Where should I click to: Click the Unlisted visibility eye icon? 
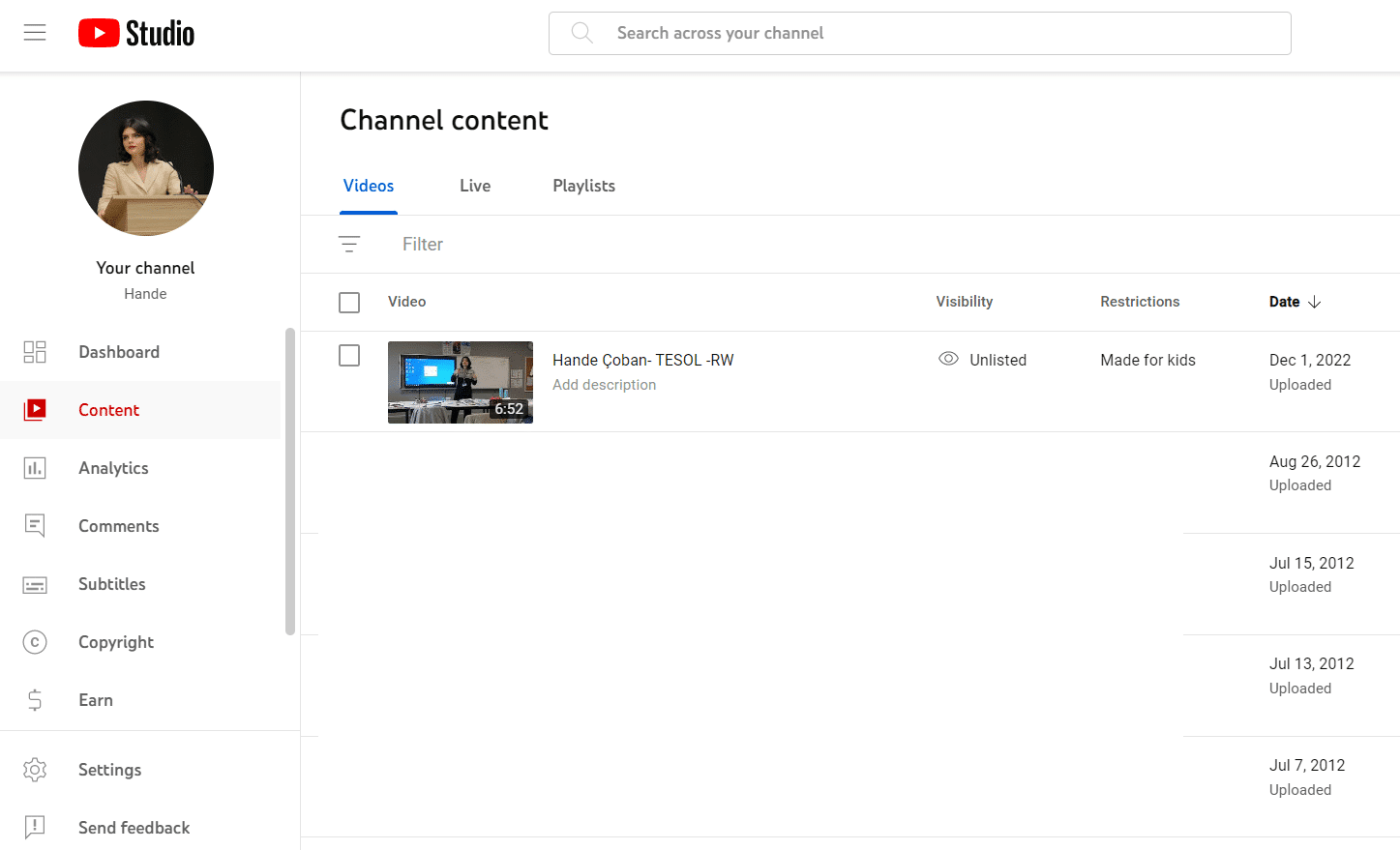pyautogui.click(x=948, y=359)
